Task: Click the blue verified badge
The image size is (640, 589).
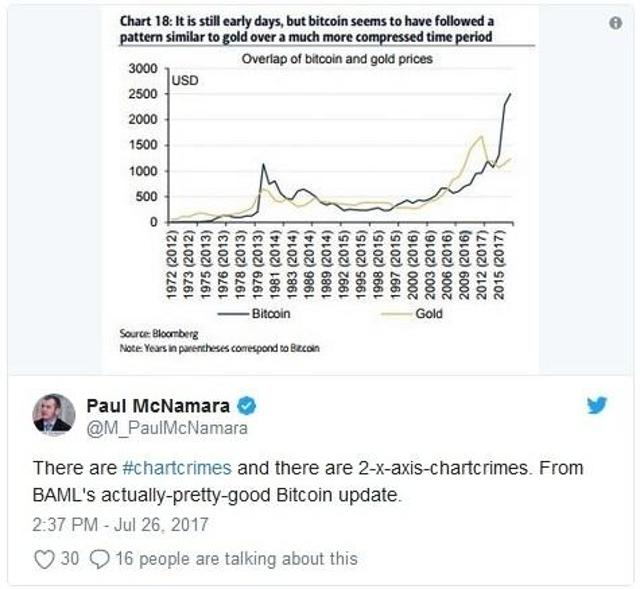Action: pyautogui.click(x=247, y=406)
